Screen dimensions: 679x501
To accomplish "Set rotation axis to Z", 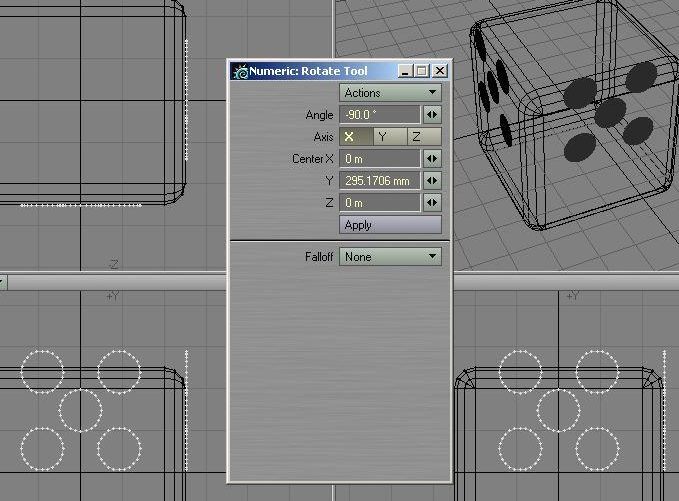I will tap(416, 137).
